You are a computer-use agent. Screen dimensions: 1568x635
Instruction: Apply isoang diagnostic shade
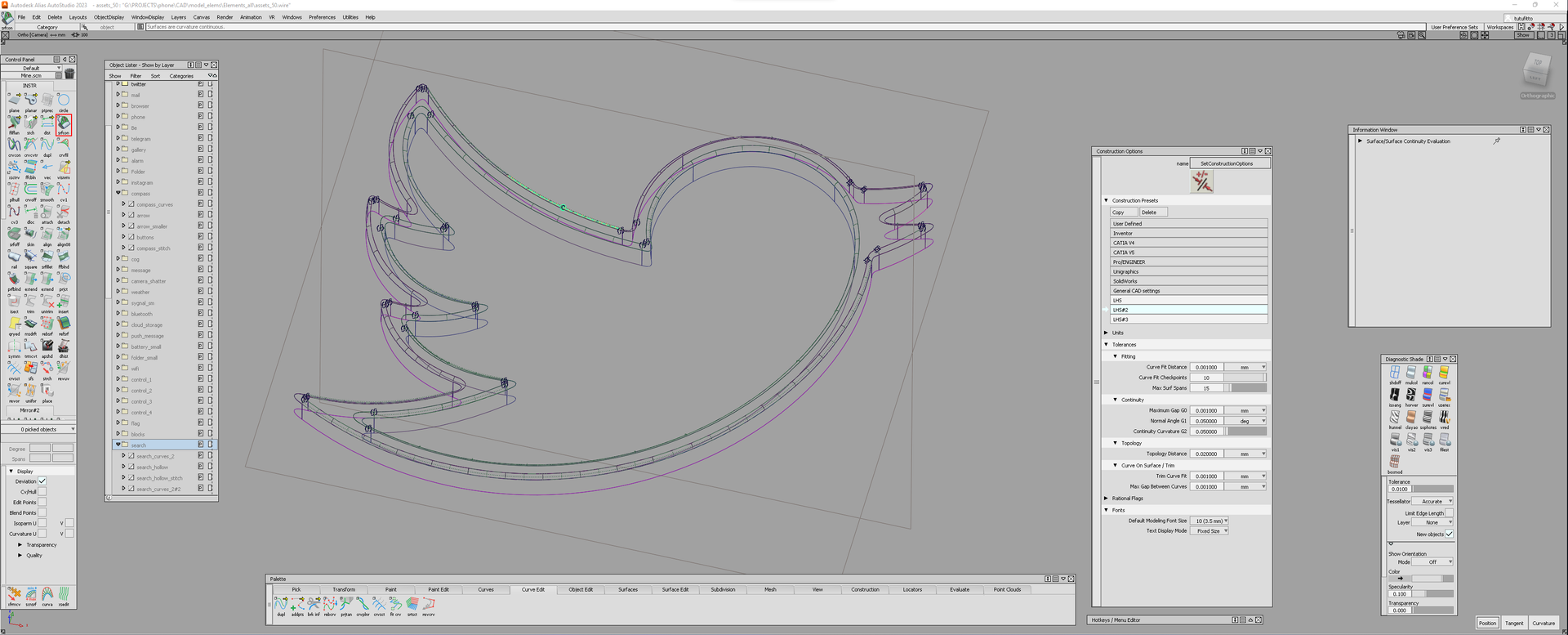point(1395,396)
